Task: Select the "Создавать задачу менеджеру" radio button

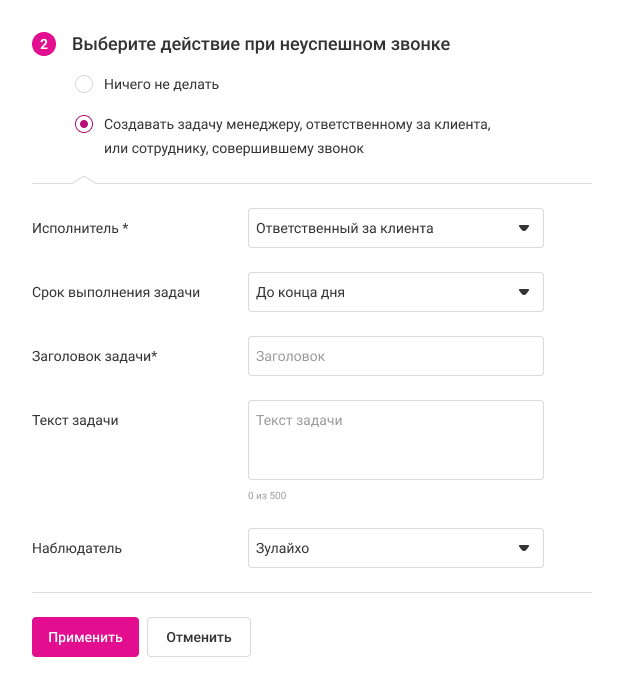Action: coord(84,125)
